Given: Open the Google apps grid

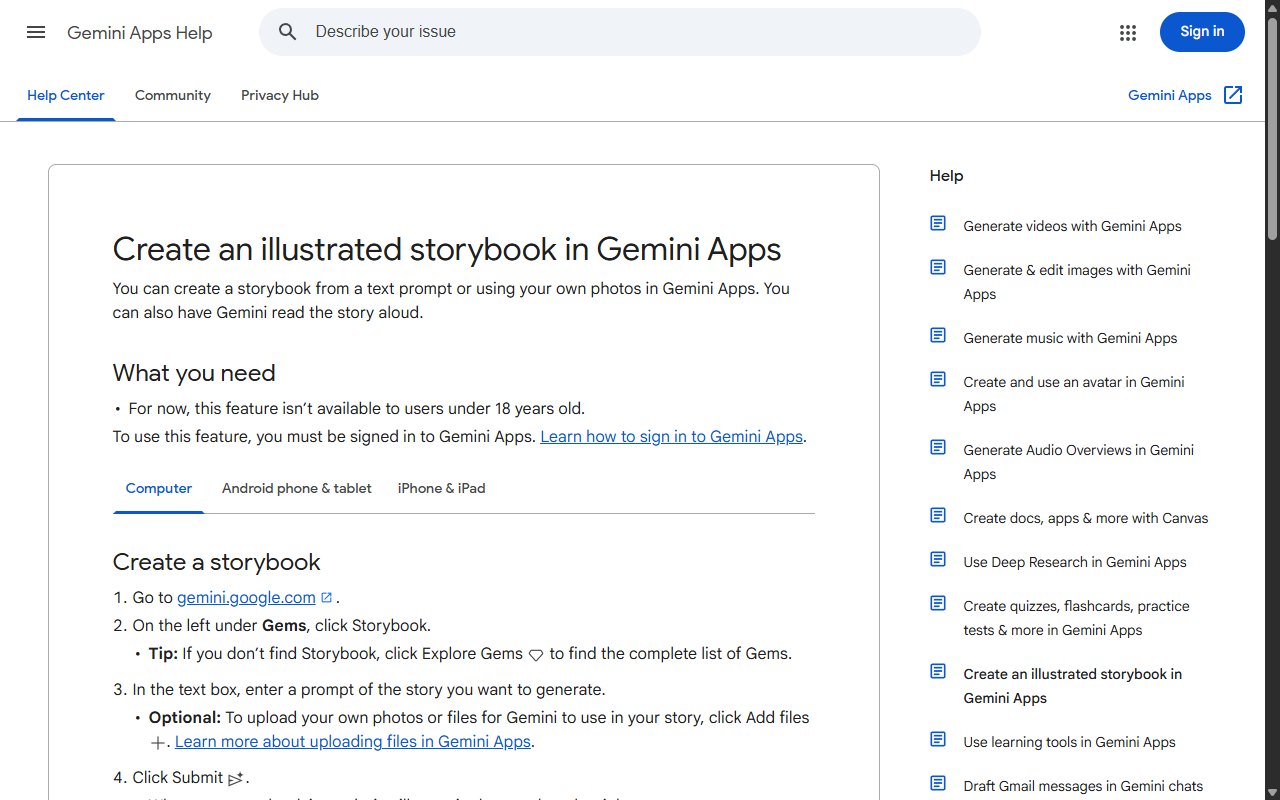Looking at the screenshot, I should [x=1128, y=32].
